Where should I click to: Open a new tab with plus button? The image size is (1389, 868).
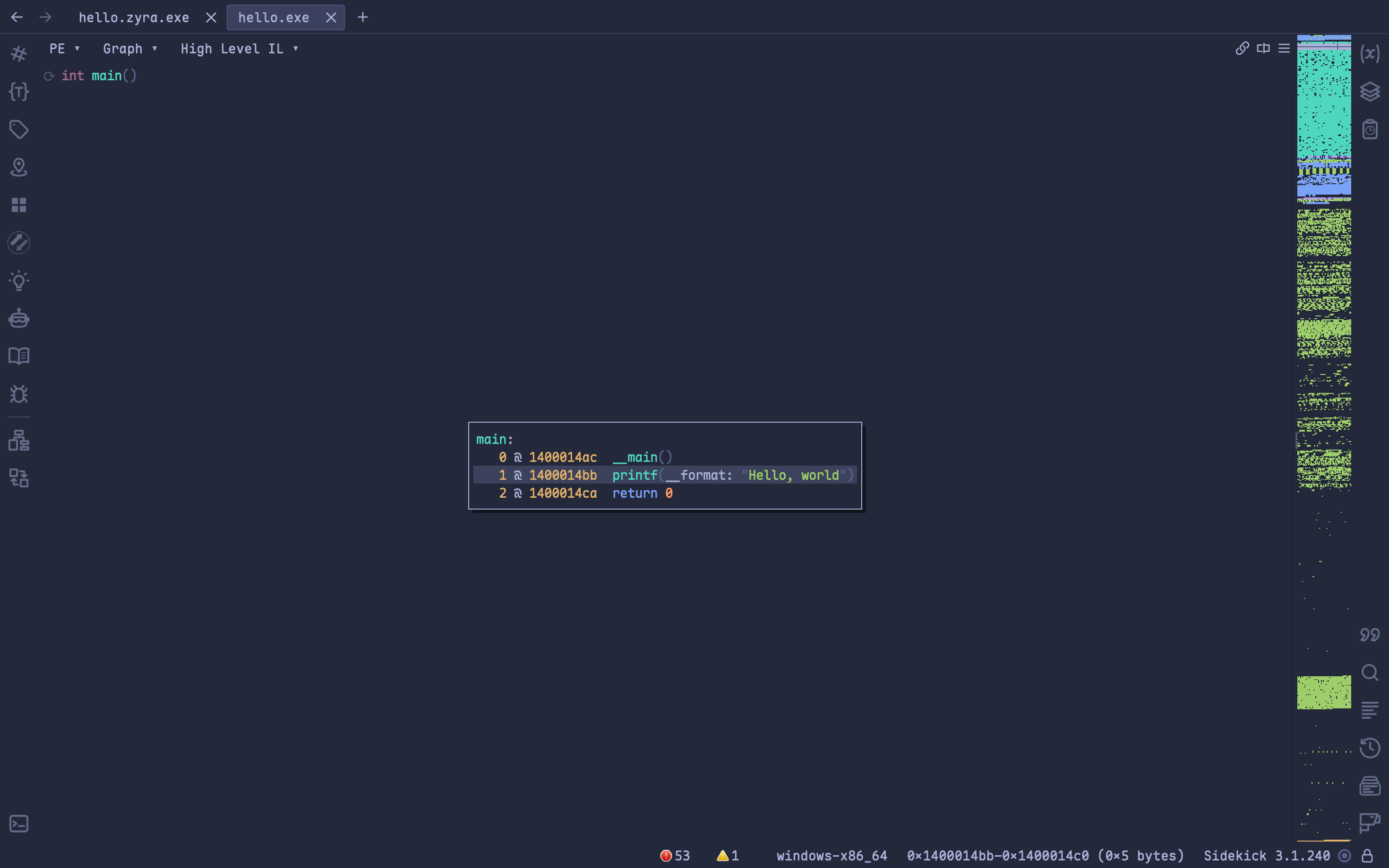362,18
